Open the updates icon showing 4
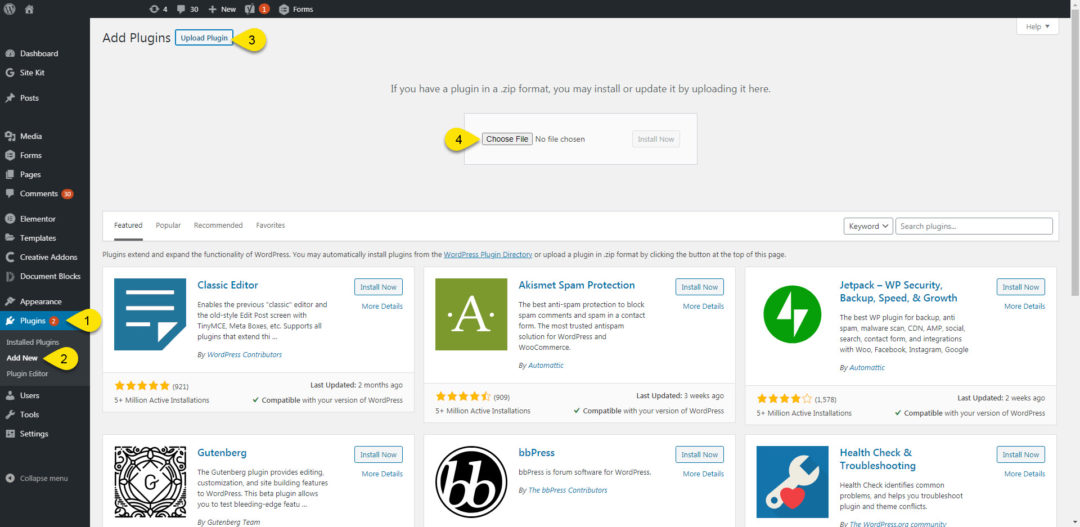Image resolution: width=1080 pixels, height=527 pixels. [158, 9]
